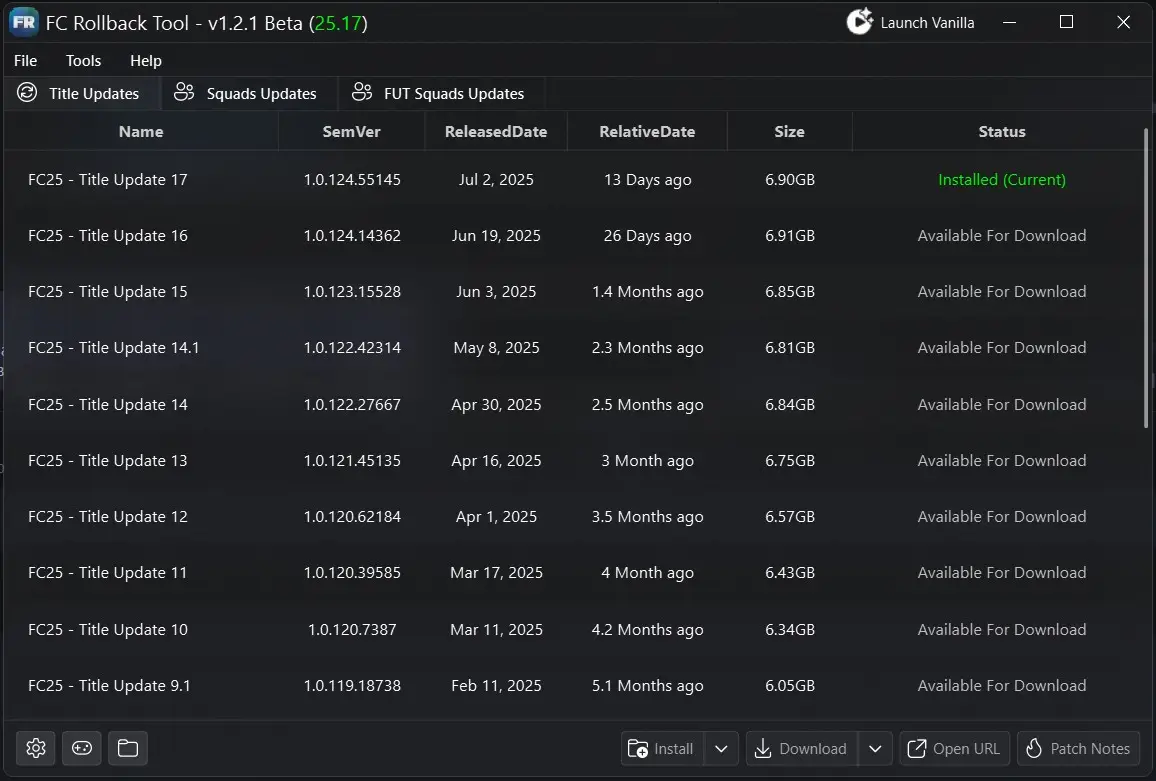Click the Open URL button
1156x781 pixels.
[x=954, y=749]
